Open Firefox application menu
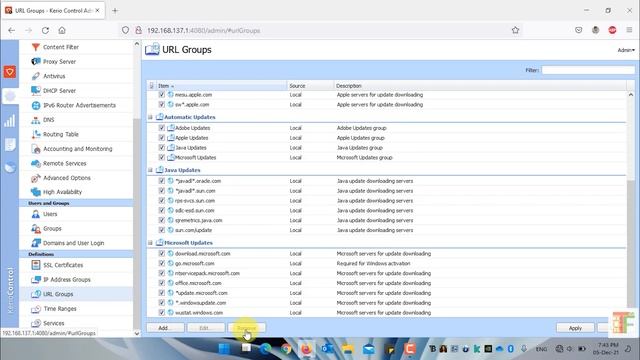 point(629,30)
